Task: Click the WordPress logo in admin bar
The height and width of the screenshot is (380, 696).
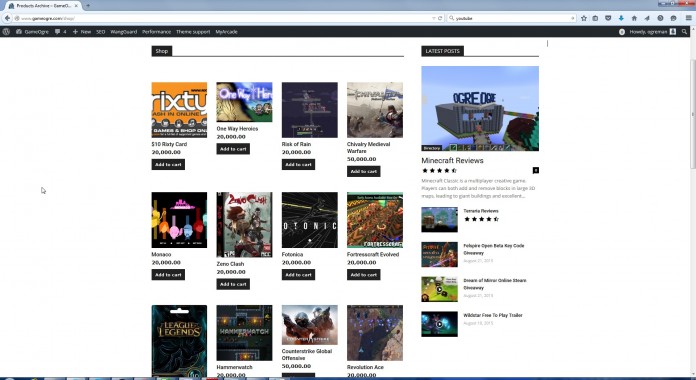Action: [x=6, y=32]
